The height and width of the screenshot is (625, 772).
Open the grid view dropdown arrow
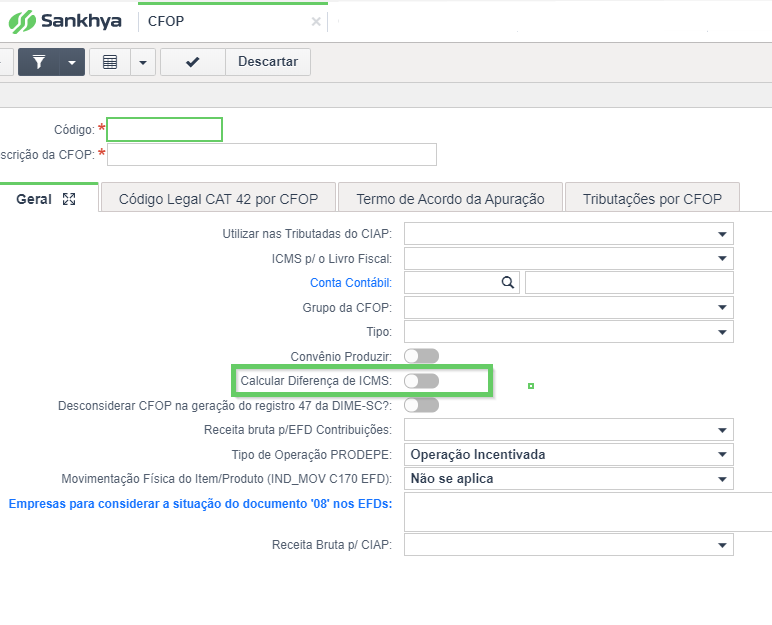tap(143, 62)
